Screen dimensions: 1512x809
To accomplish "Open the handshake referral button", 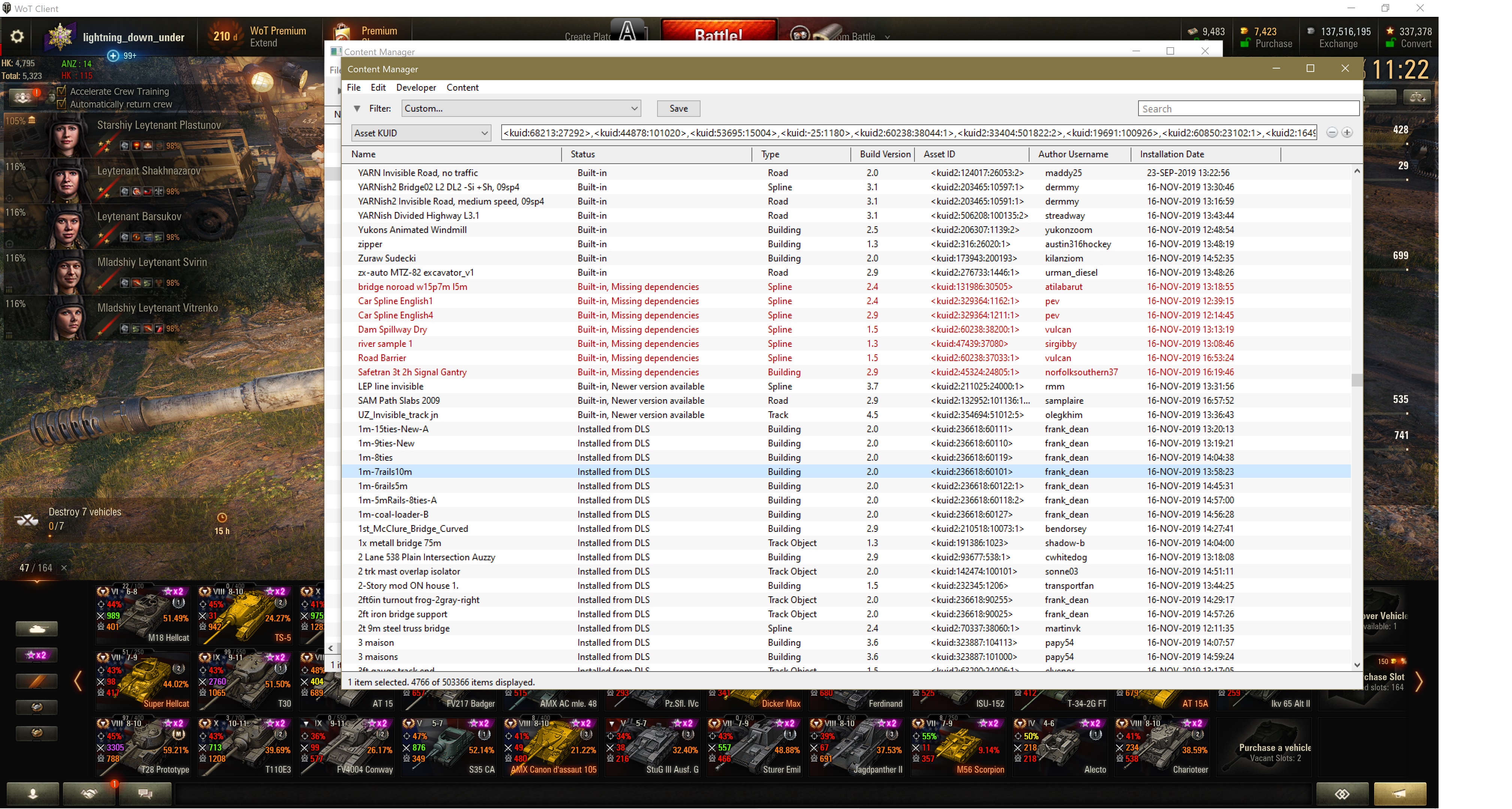I will click(x=89, y=794).
